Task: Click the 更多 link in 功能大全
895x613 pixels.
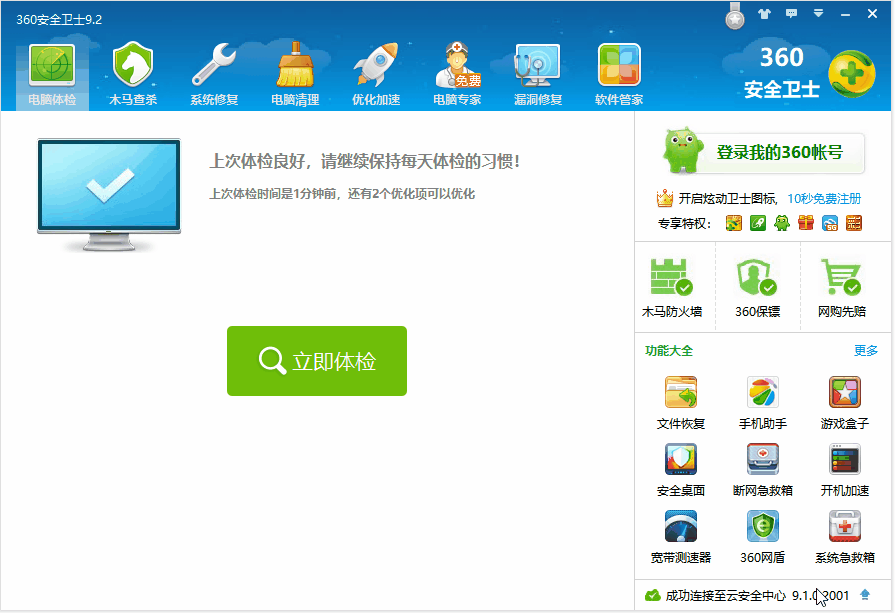Action: 865,350
